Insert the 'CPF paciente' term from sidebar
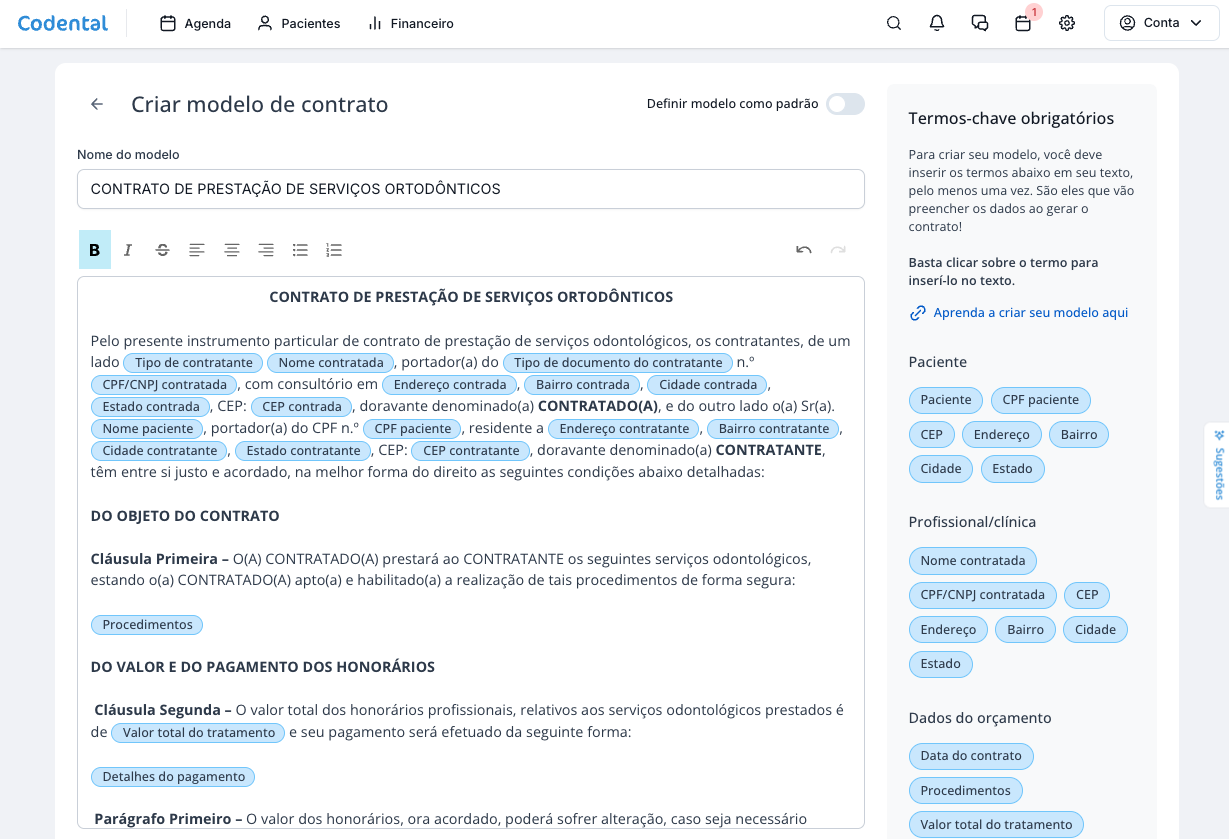 (x=1040, y=400)
